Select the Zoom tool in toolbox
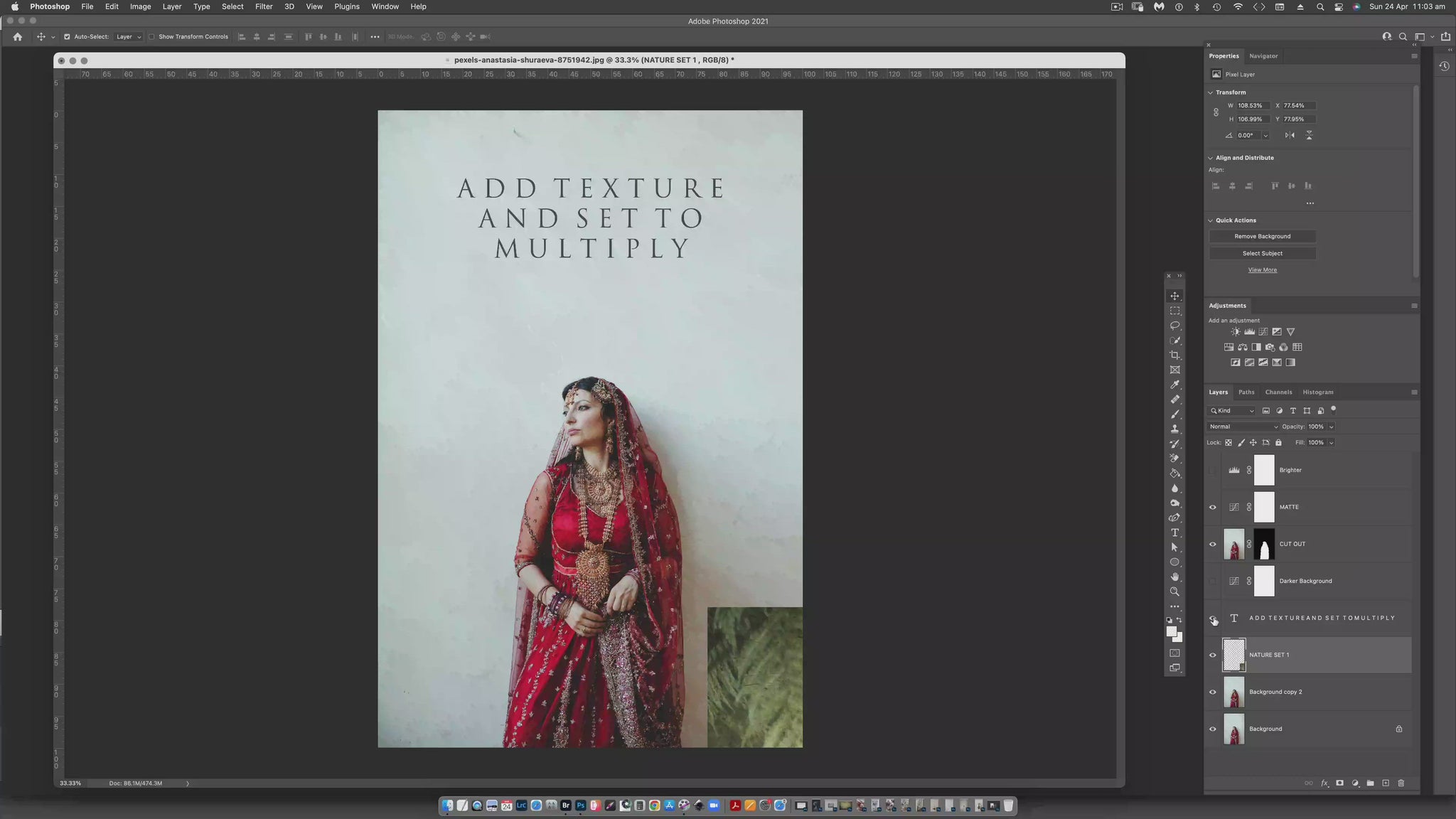This screenshot has height=819, width=1456. click(x=1174, y=591)
